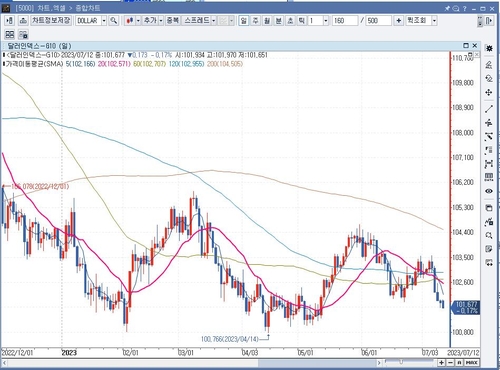Open the interval value dropdown showing 1
The height and width of the screenshot is (370, 500).
(x=326, y=21)
